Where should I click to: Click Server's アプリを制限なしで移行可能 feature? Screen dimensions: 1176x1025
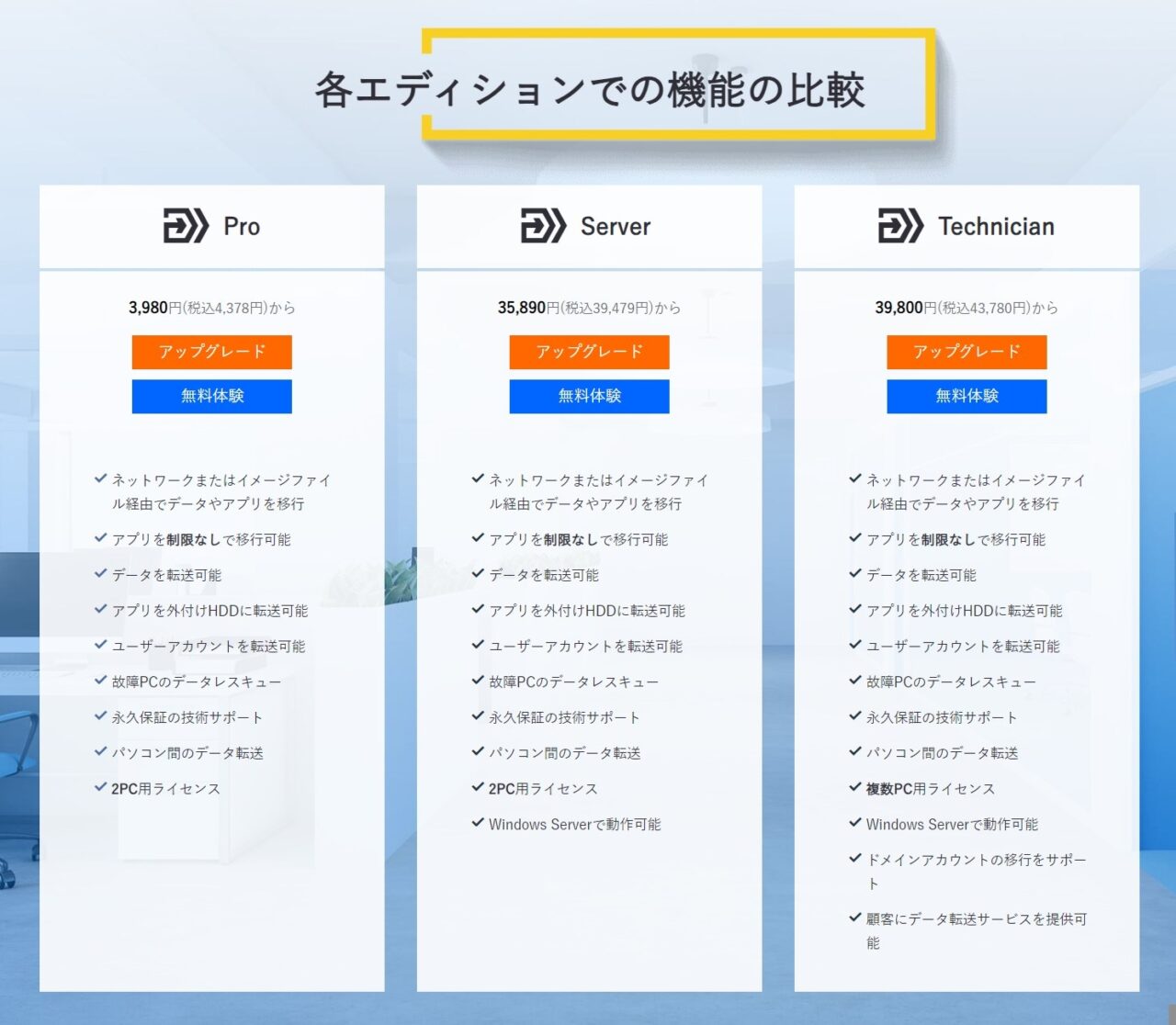coord(579,540)
